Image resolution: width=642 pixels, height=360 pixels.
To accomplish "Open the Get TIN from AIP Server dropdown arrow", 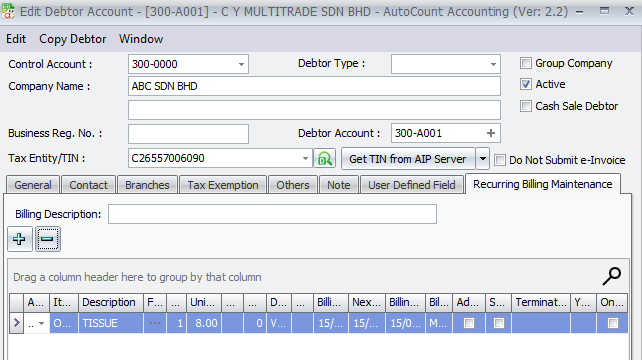I will (483, 158).
